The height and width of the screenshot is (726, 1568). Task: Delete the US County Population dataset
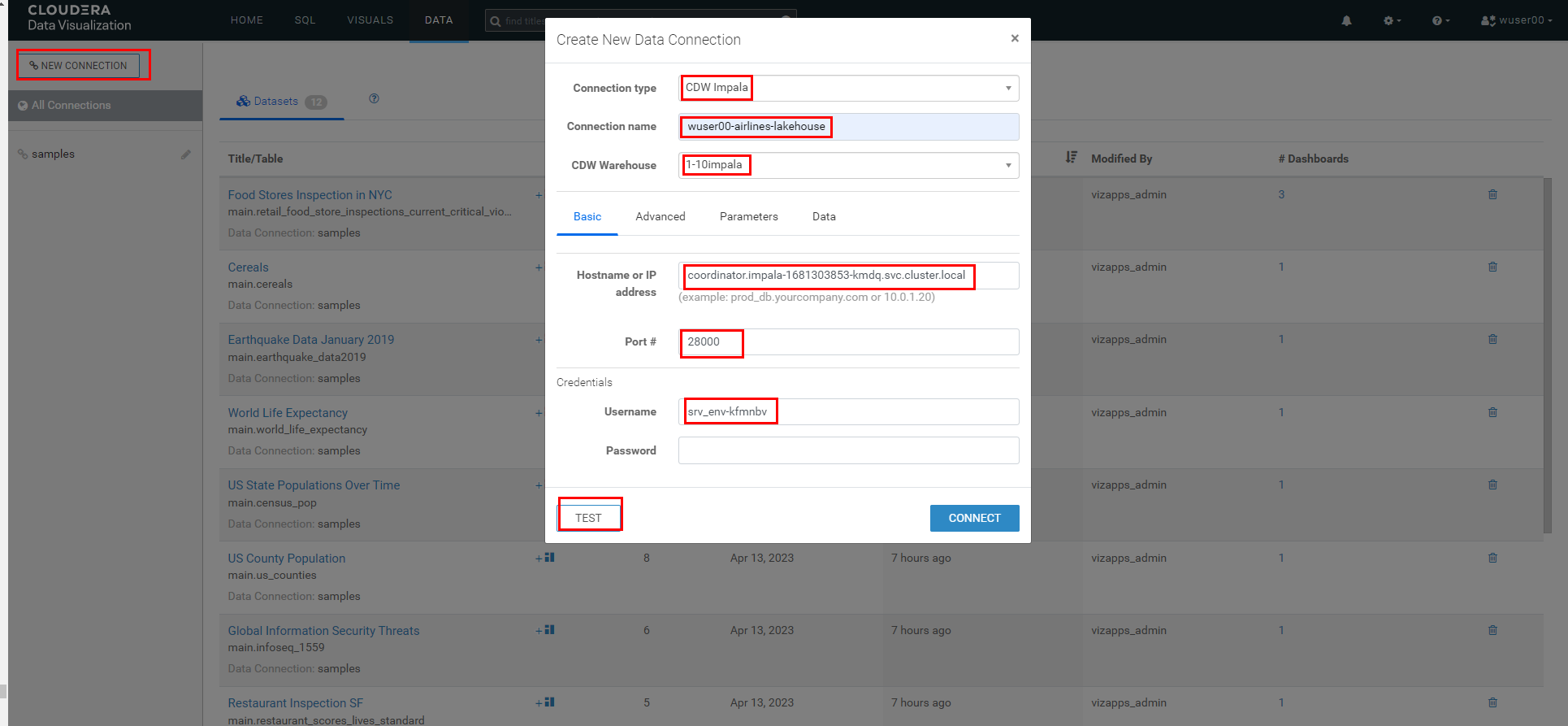[x=1492, y=558]
